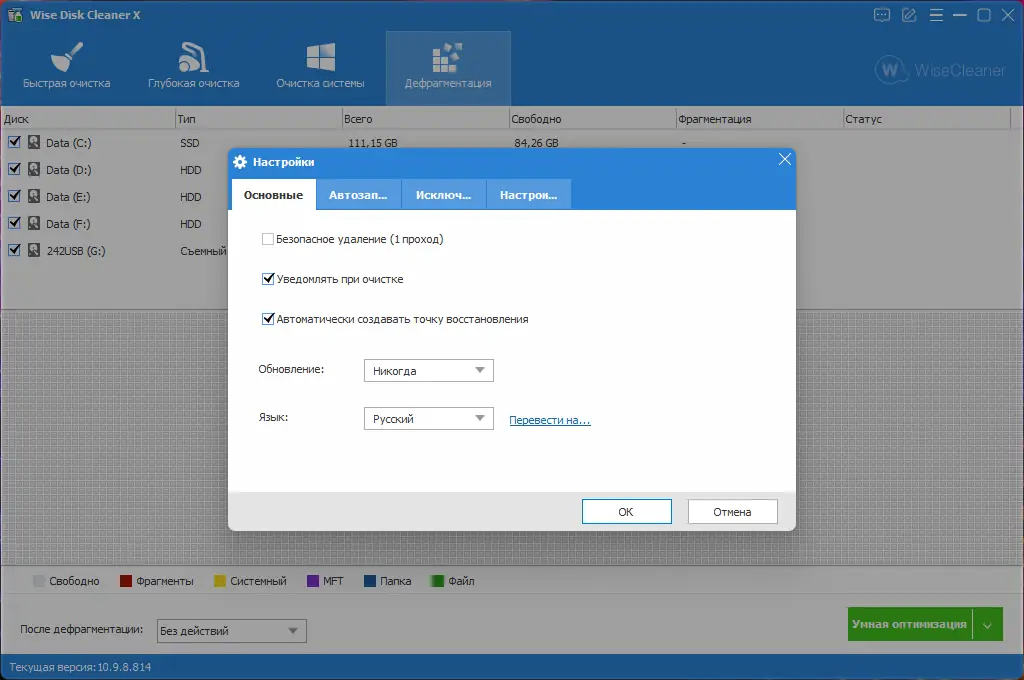Screen dimensions: 1024x680
Task: Enable Безопасное удаление (1 проход) checkbox
Action: click(x=268, y=239)
